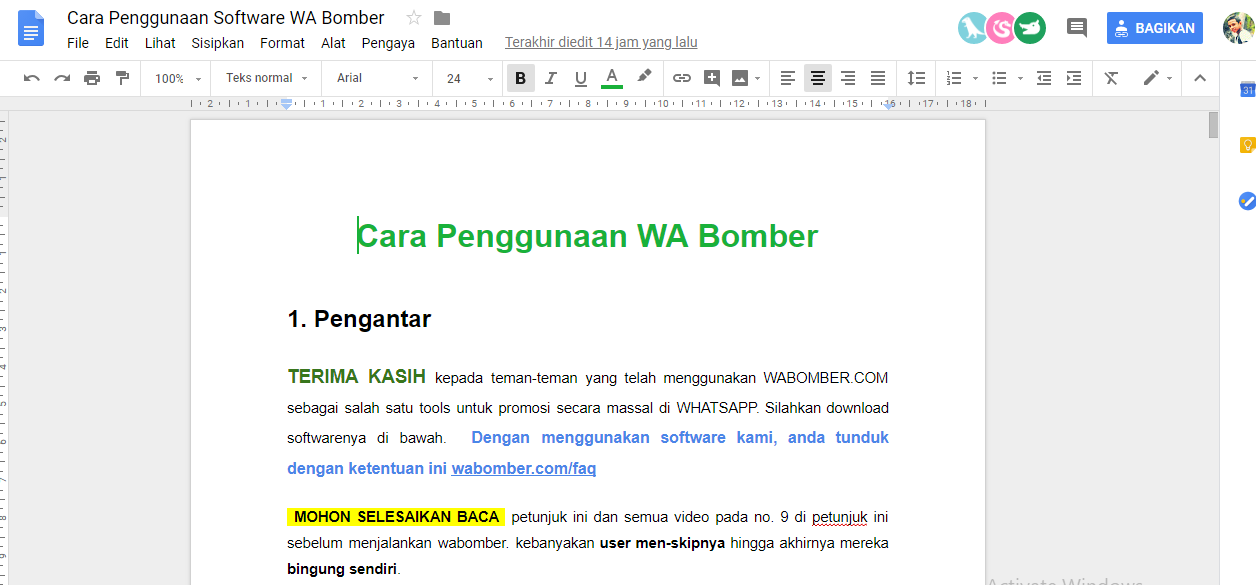Open the highlight color marker tool
The image size is (1256, 585).
point(644,76)
